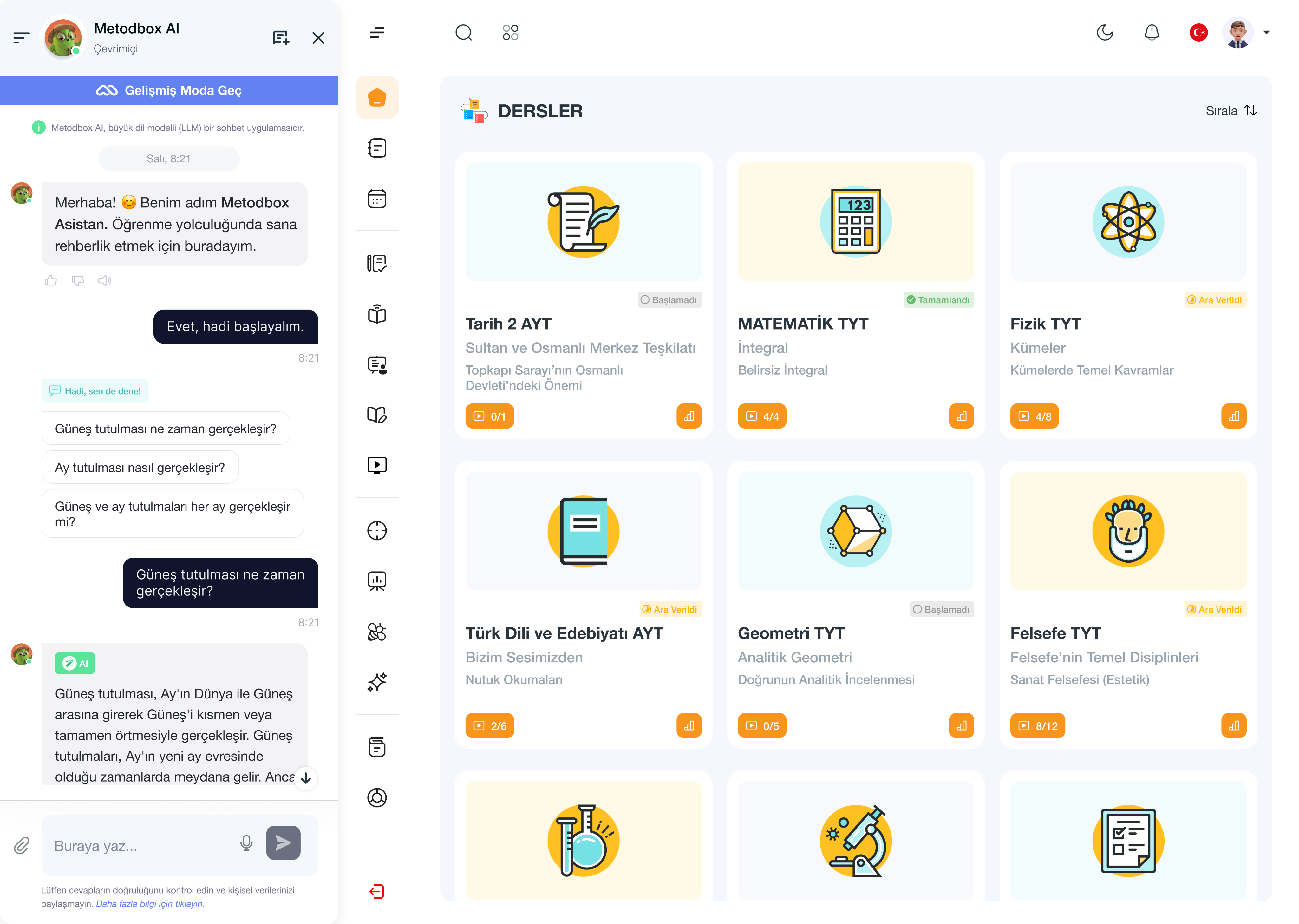Sort courses with Sırala

(x=1231, y=110)
